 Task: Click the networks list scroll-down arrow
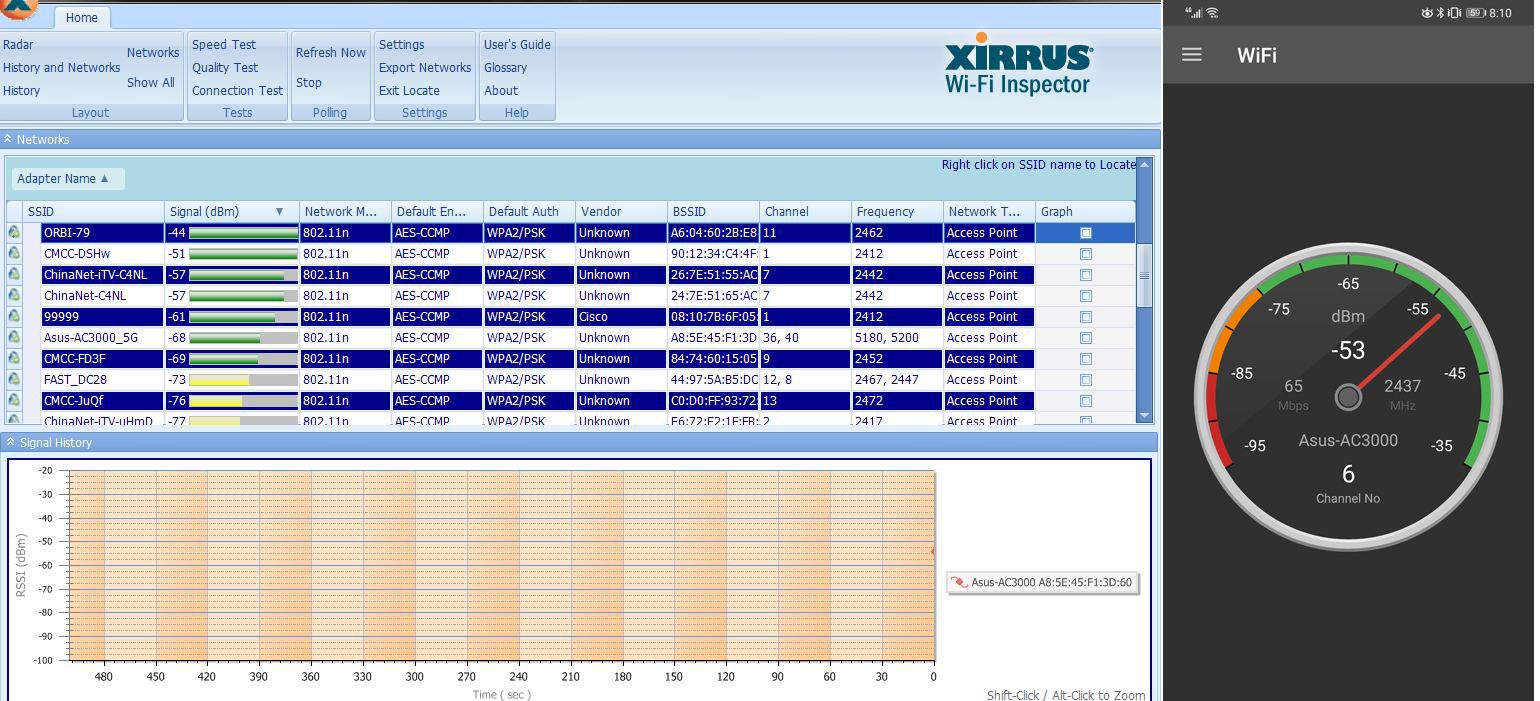coord(1145,415)
